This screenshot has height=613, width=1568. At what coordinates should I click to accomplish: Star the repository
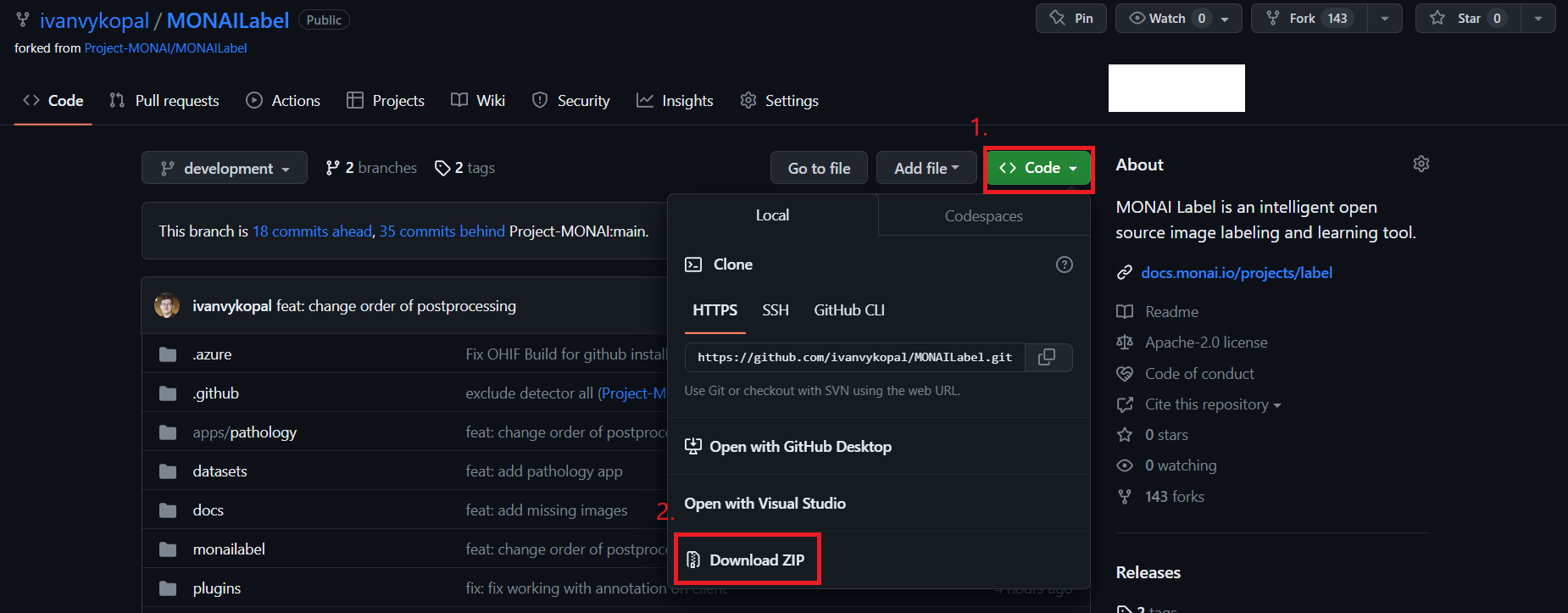tap(1468, 18)
